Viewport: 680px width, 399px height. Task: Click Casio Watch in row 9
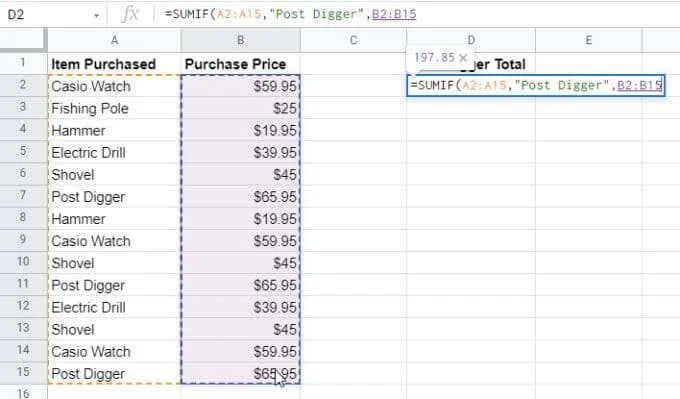click(x=114, y=241)
